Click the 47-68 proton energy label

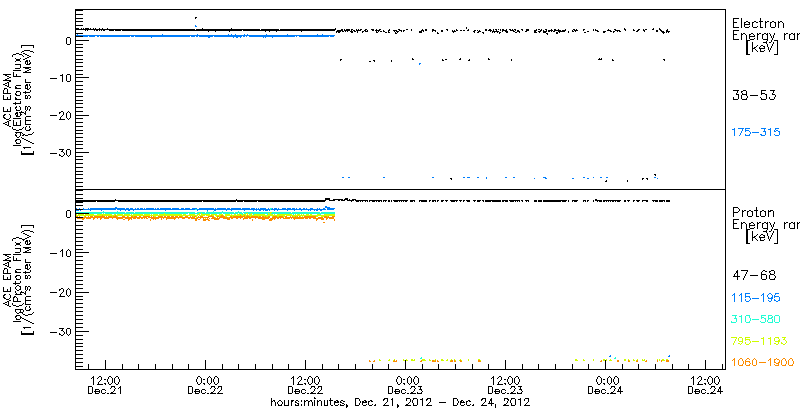tap(754, 276)
